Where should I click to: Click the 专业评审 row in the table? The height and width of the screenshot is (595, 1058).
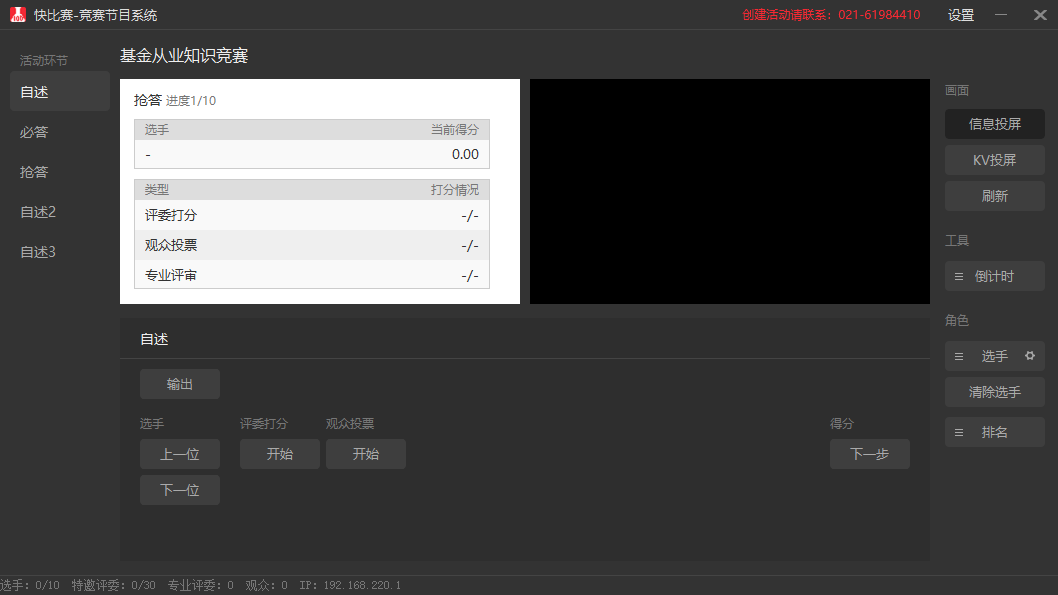coord(312,275)
